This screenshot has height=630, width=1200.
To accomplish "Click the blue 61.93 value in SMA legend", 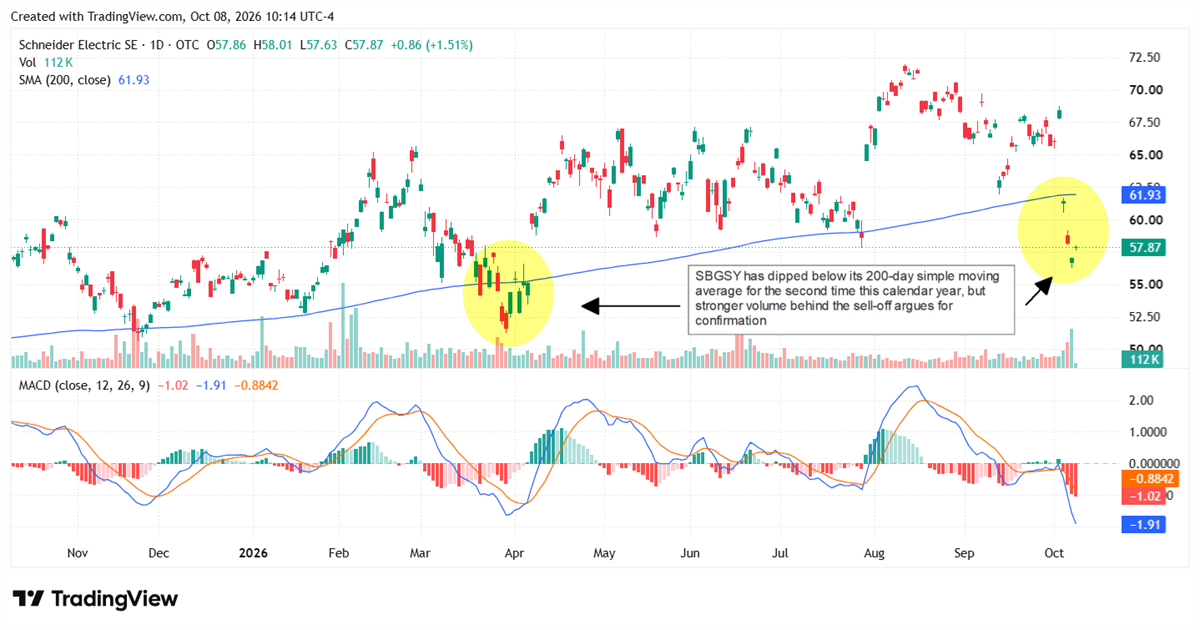I will pos(134,79).
